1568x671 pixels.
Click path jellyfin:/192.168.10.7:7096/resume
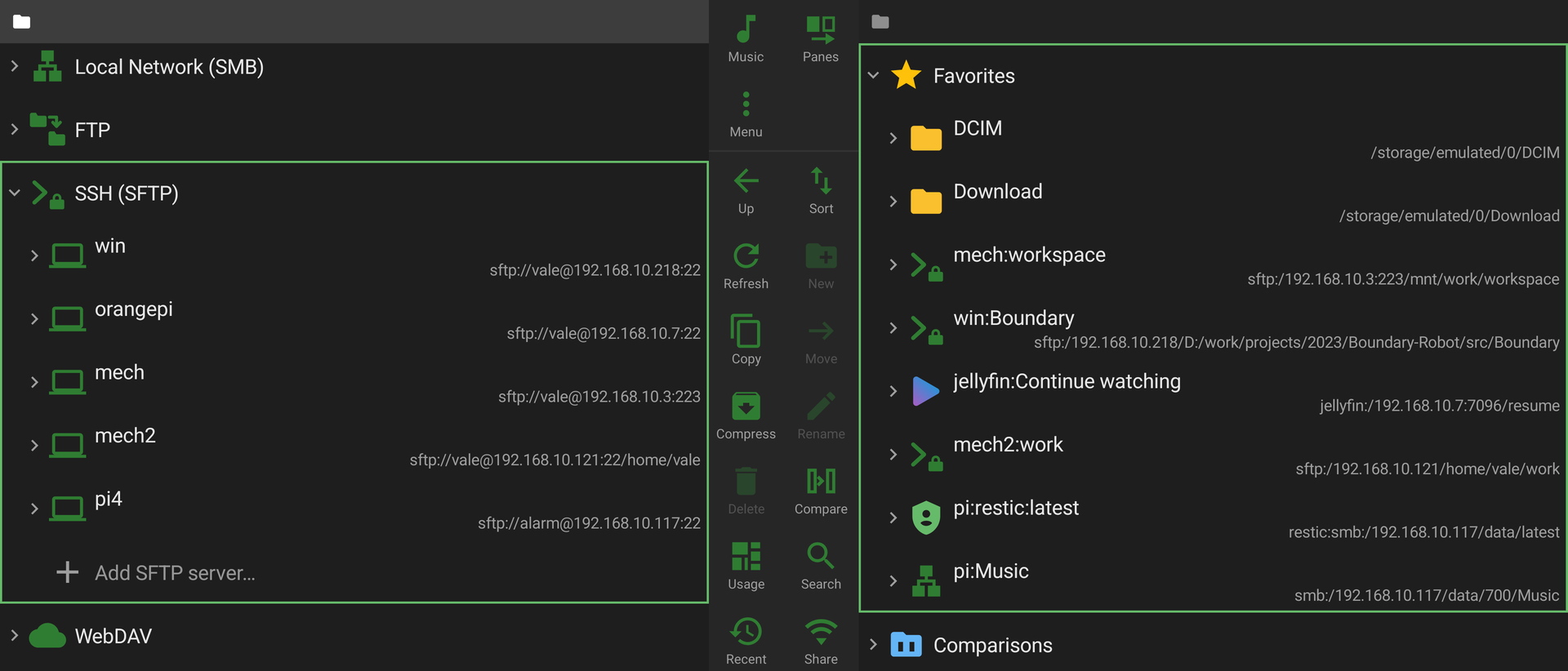point(1440,406)
